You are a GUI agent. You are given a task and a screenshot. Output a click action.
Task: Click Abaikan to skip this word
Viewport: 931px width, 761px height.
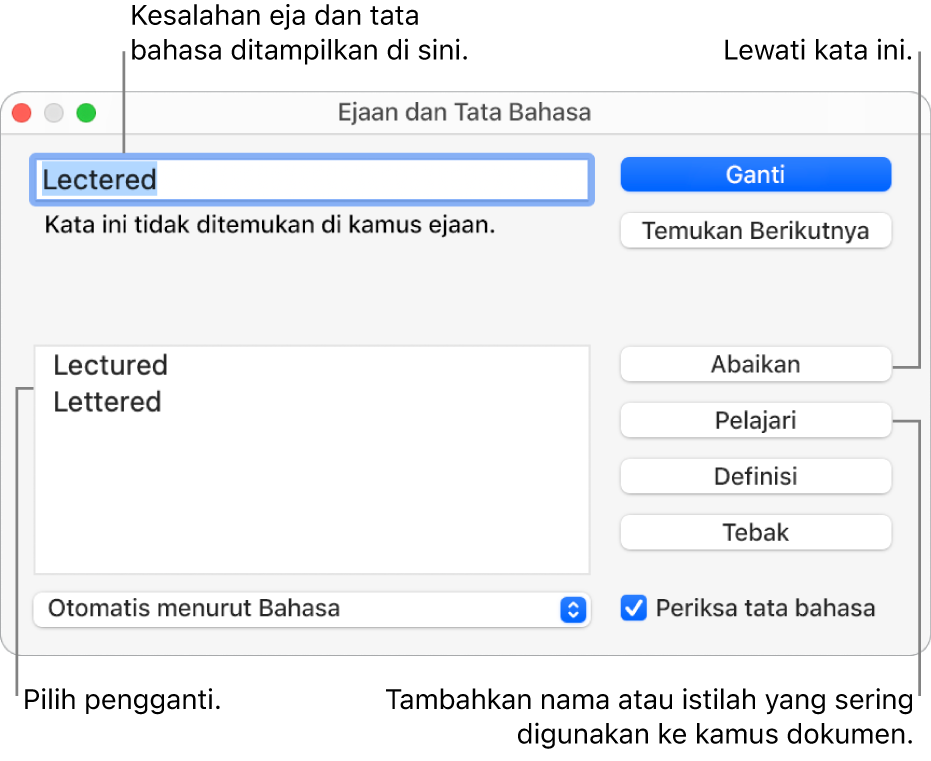(x=755, y=364)
